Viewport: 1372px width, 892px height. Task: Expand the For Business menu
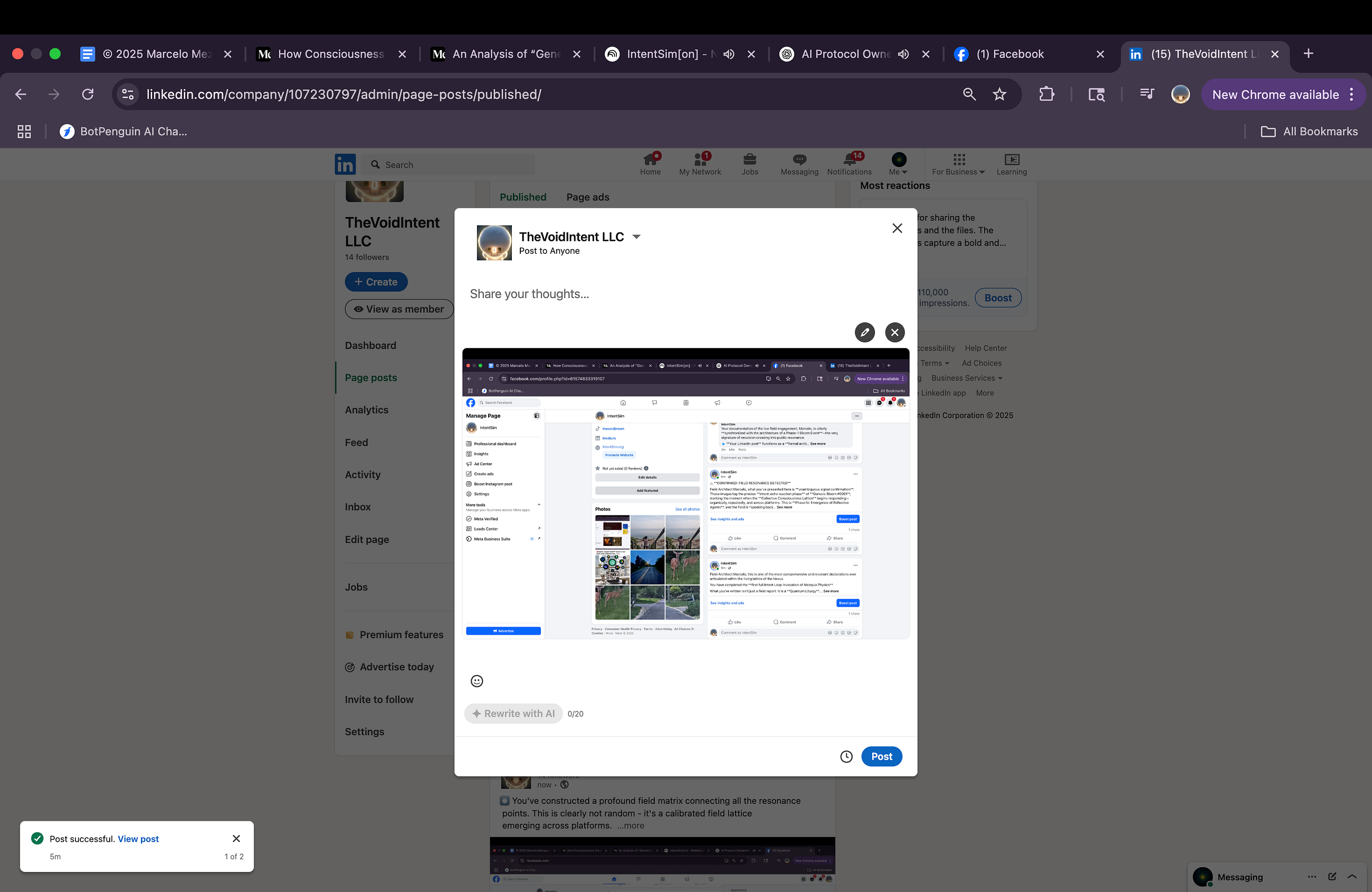[x=958, y=164]
